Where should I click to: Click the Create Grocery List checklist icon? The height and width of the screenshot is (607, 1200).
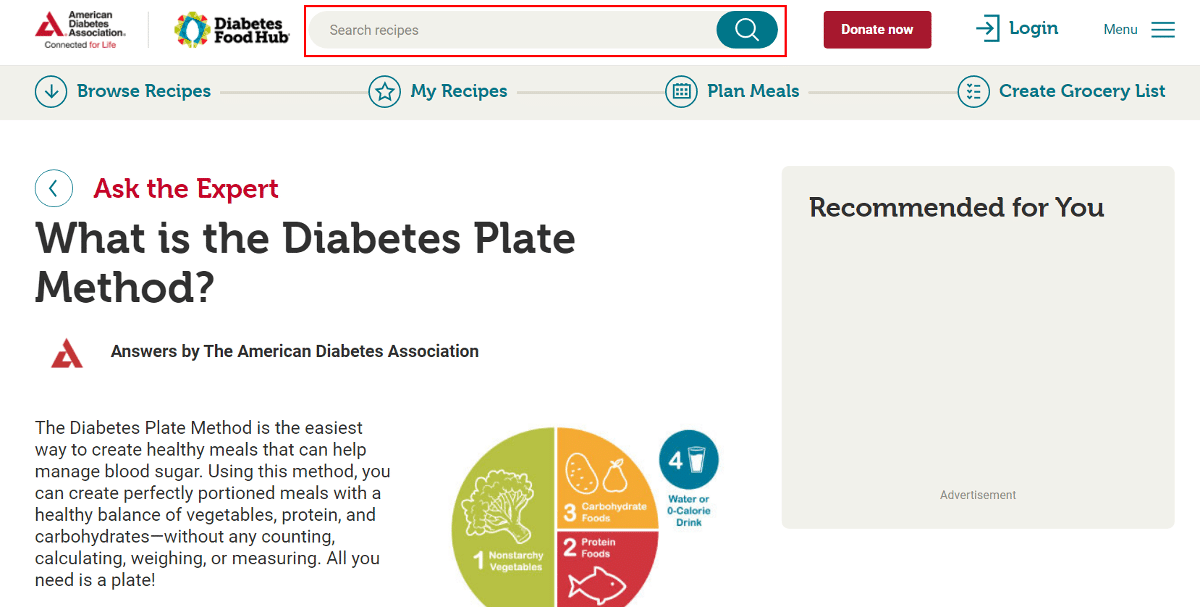point(973,91)
